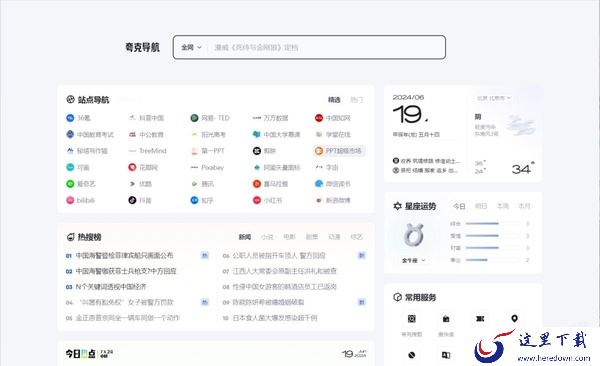Screen dimensions: 600x366
Task: Select the 剧集 hot search tab
Action: (312, 237)
